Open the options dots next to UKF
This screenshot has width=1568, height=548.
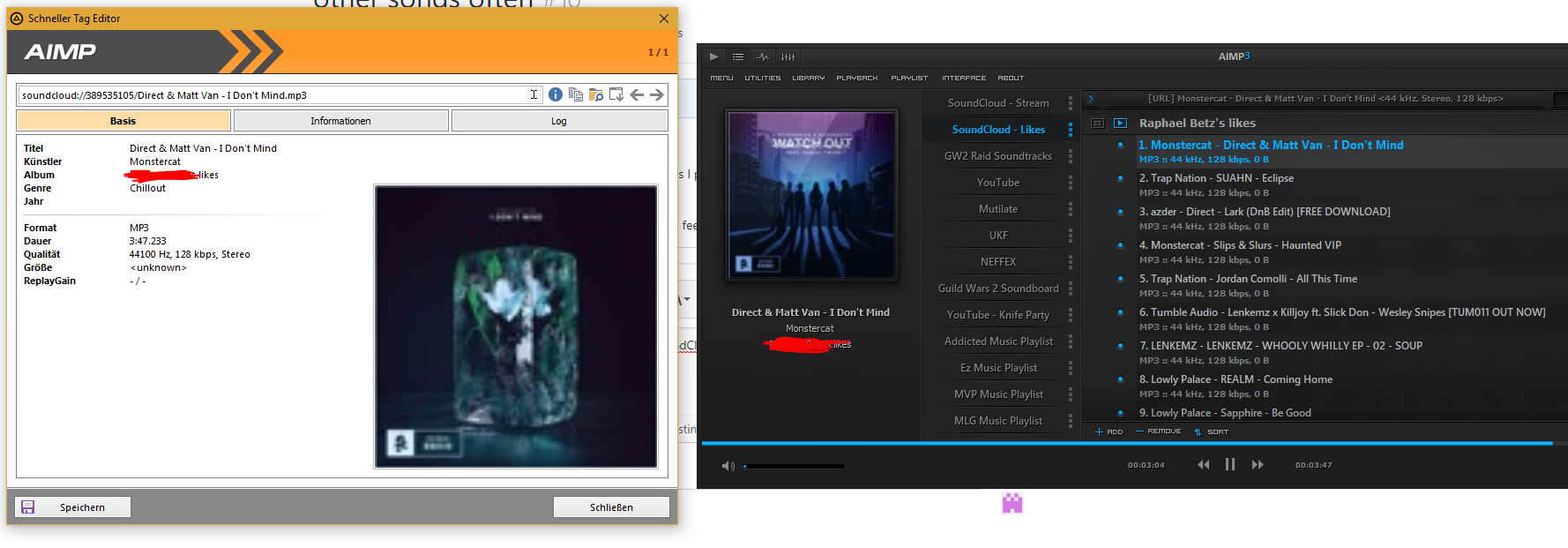coord(1071,236)
